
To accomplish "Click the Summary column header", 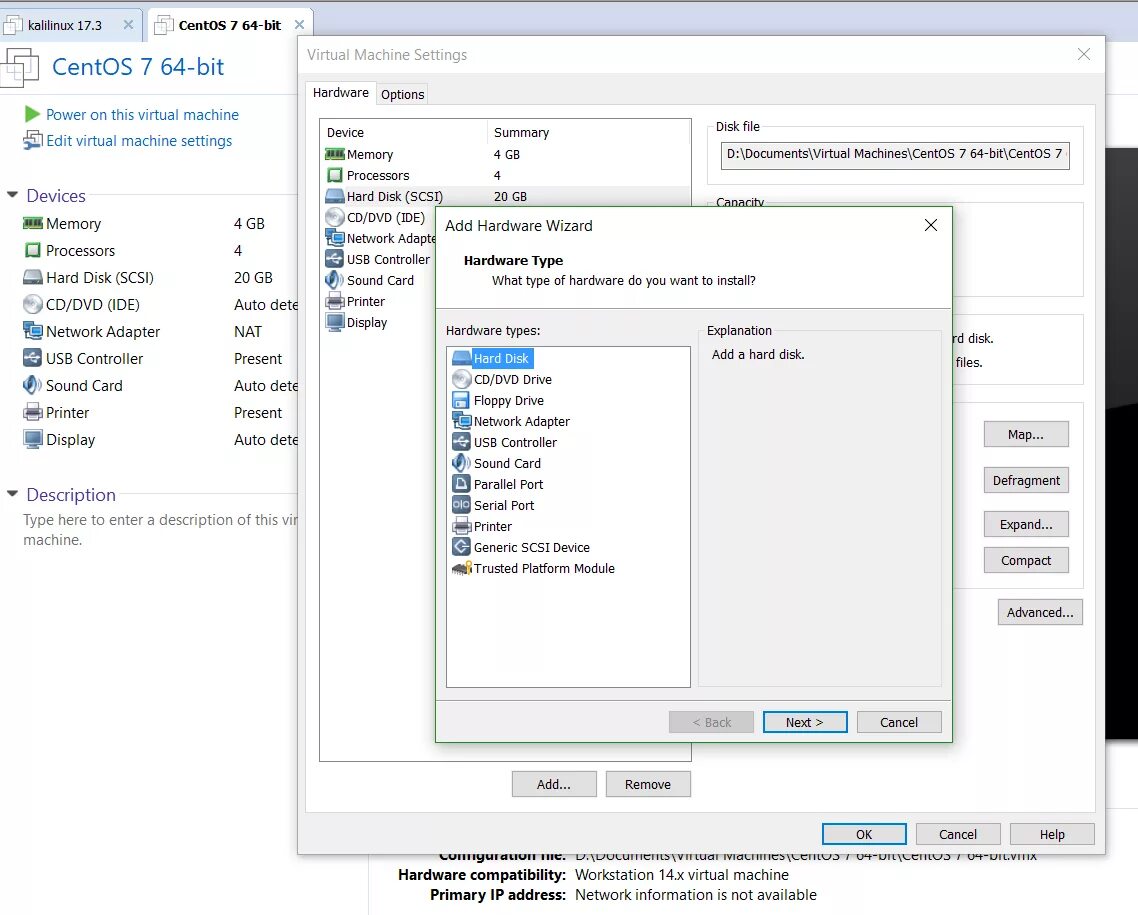I will click(x=589, y=132).
